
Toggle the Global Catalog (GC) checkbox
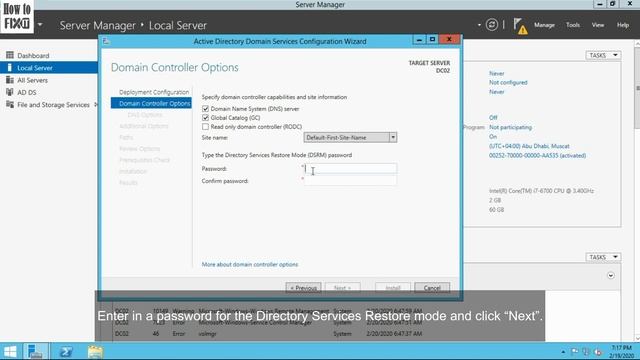[x=205, y=118]
